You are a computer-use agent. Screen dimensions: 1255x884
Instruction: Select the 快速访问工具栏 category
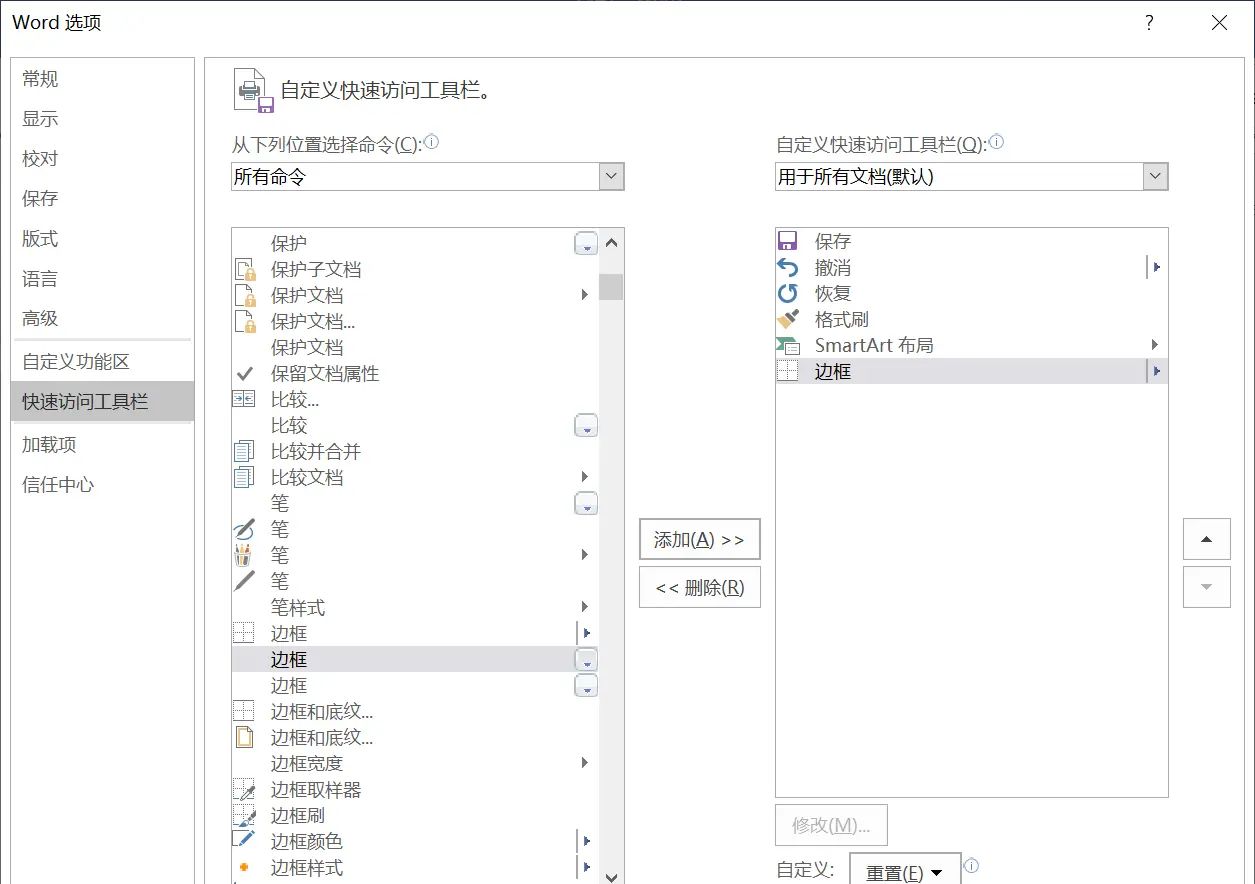pos(102,402)
